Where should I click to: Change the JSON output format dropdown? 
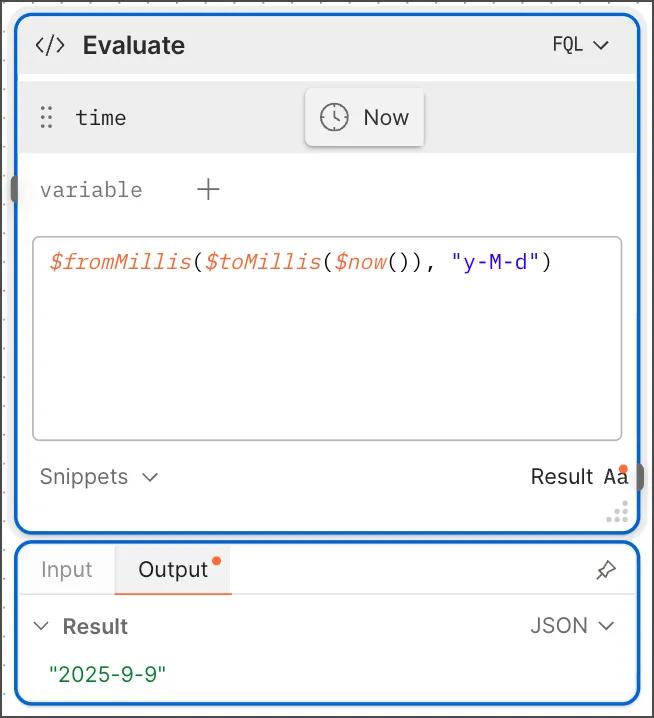click(x=572, y=626)
